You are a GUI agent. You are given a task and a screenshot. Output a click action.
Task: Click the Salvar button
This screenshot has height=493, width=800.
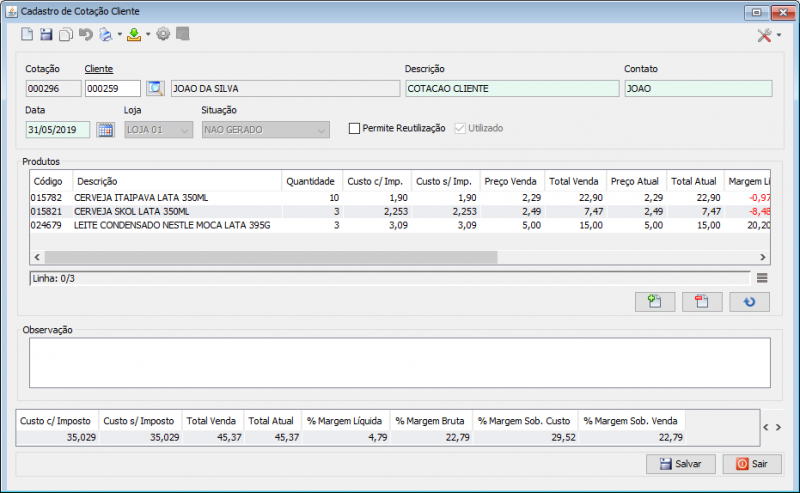(681, 464)
